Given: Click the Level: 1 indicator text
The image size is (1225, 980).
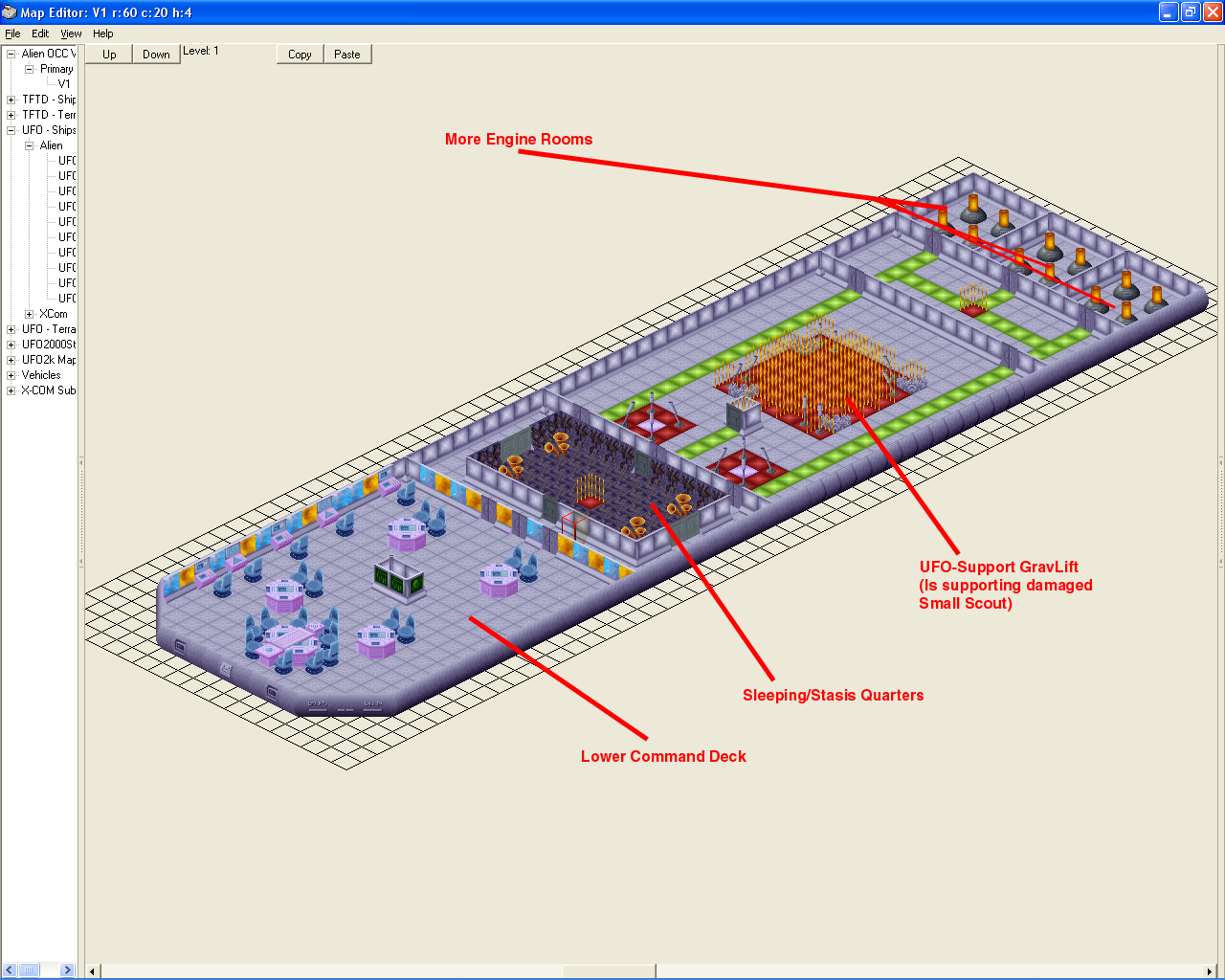Looking at the screenshot, I should pos(201,51).
